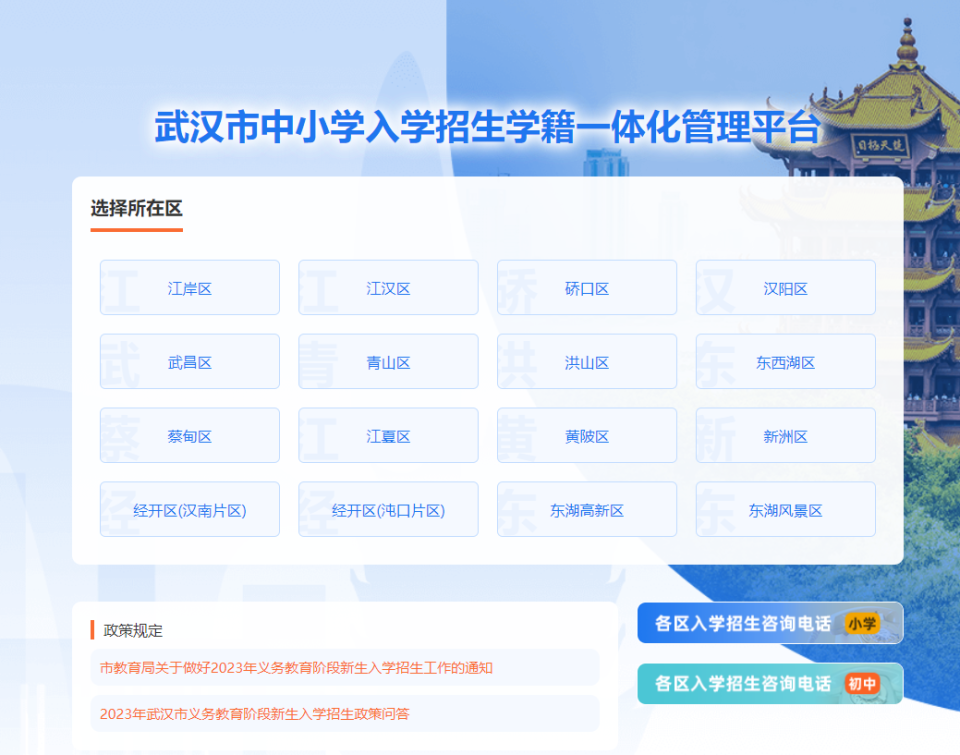Choose the 东西湖区 district
Image resolution: width=960 pixels, height=755 pixels.
click(x=785, y=362)
